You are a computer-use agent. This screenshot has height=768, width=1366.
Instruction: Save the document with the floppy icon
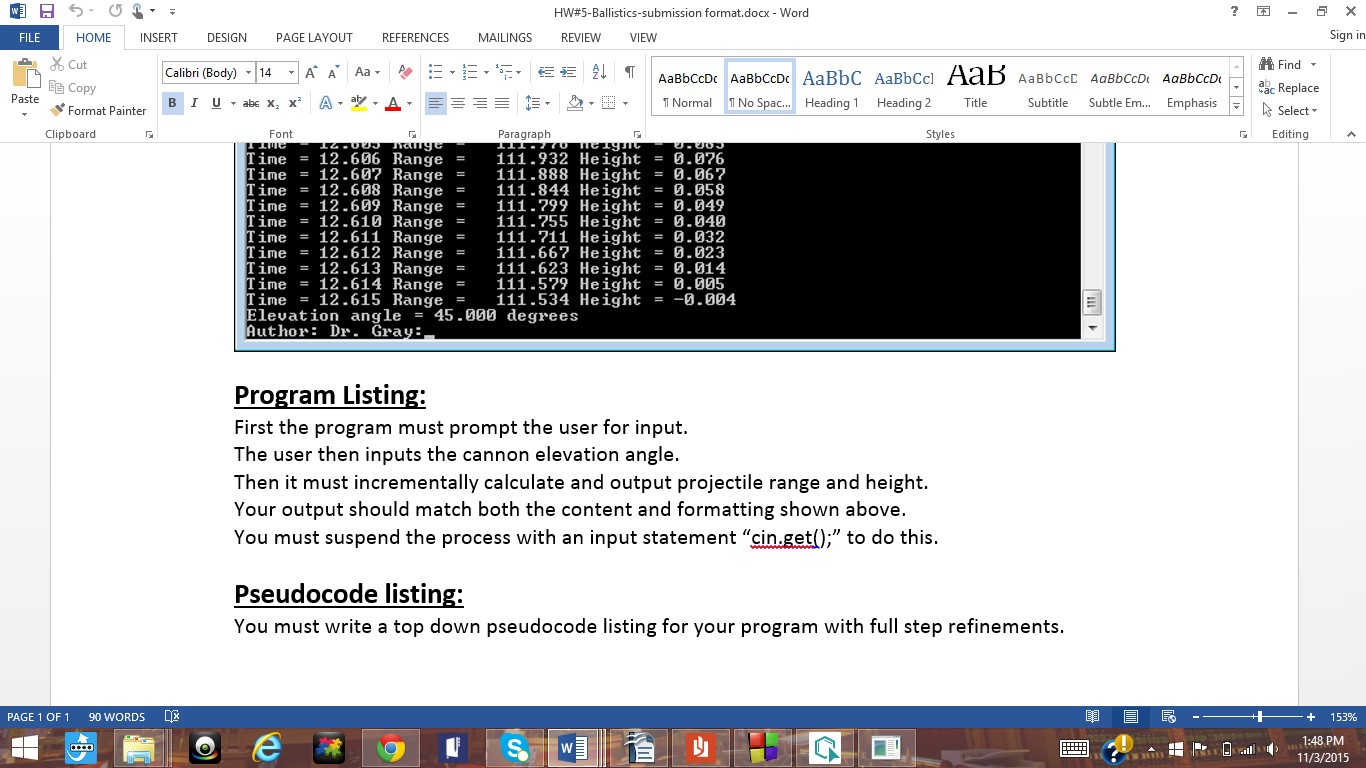coord(46,12)
